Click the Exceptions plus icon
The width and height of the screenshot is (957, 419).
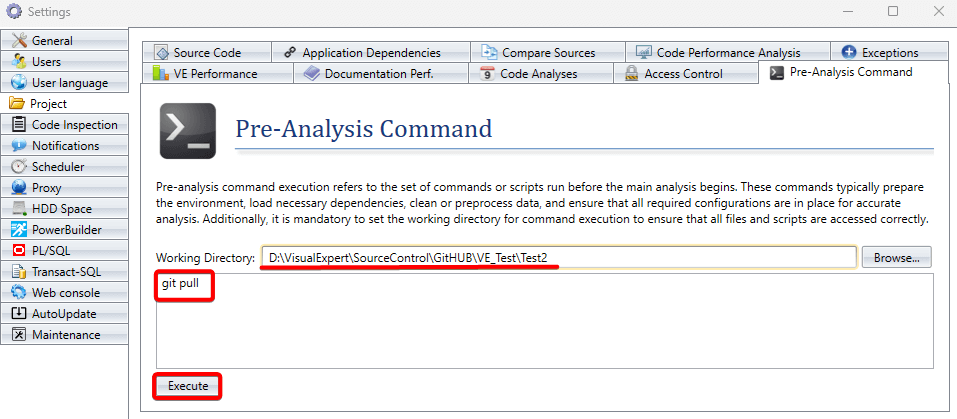point(849,52)
